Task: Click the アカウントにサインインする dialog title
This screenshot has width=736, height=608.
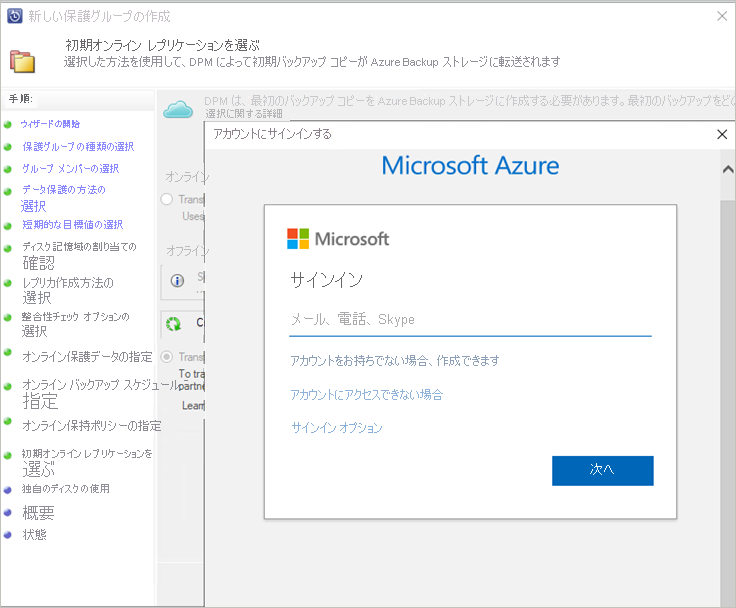Action: point(272,134)
